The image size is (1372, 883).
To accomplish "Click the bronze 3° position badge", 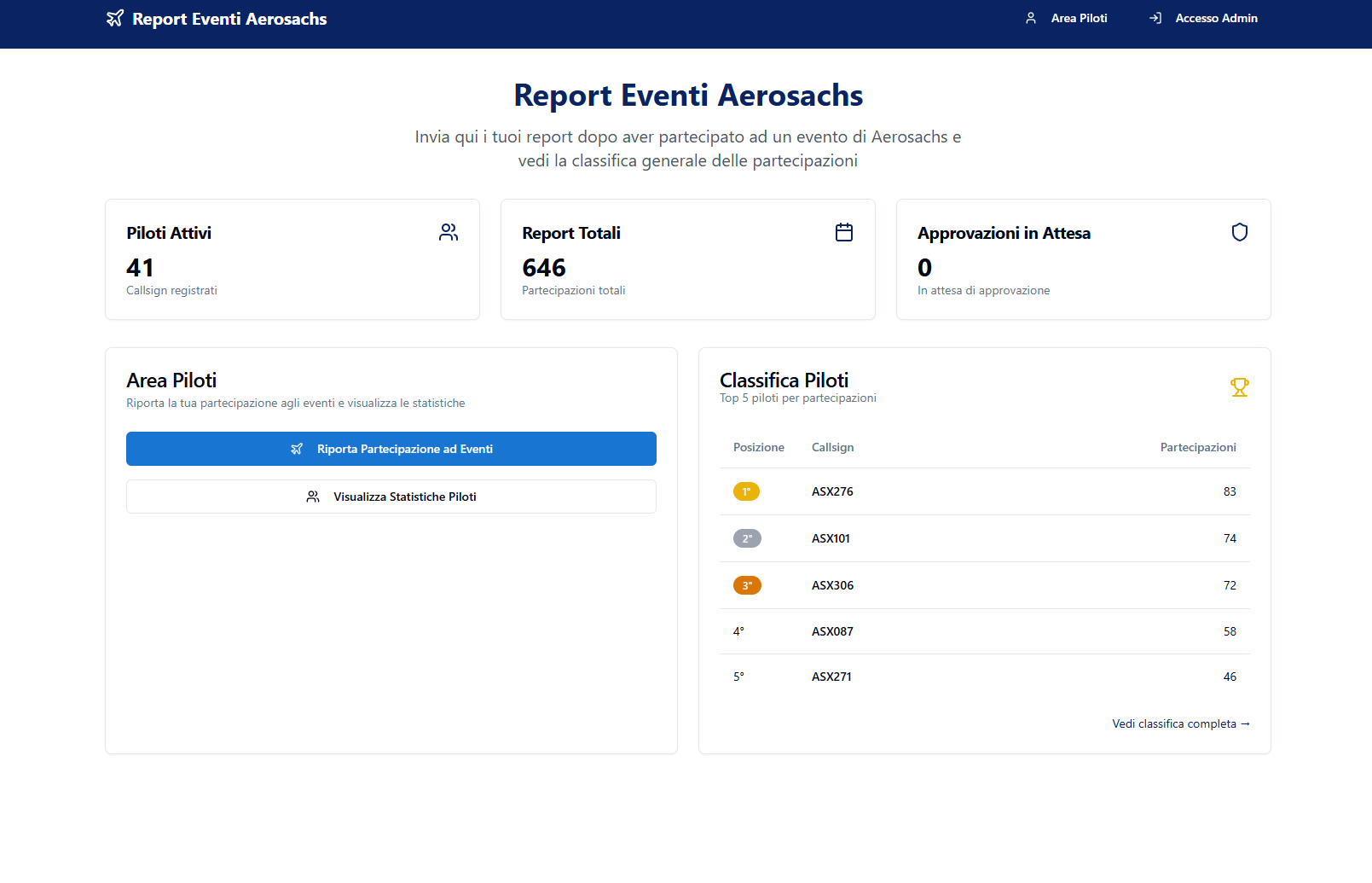I will (747, 585).
